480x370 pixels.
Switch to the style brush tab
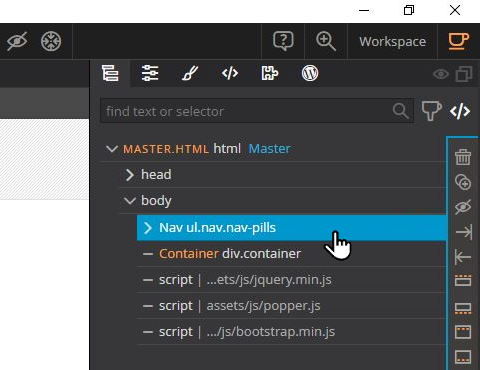(x=190, y=73)
